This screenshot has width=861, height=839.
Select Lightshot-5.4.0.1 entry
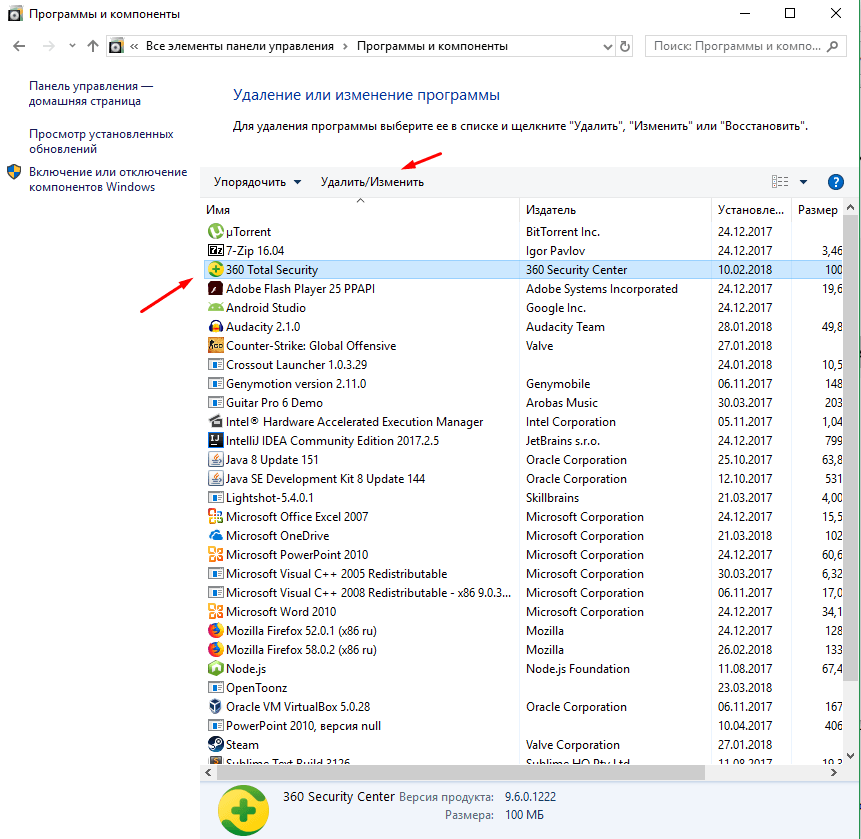(523, 498)
